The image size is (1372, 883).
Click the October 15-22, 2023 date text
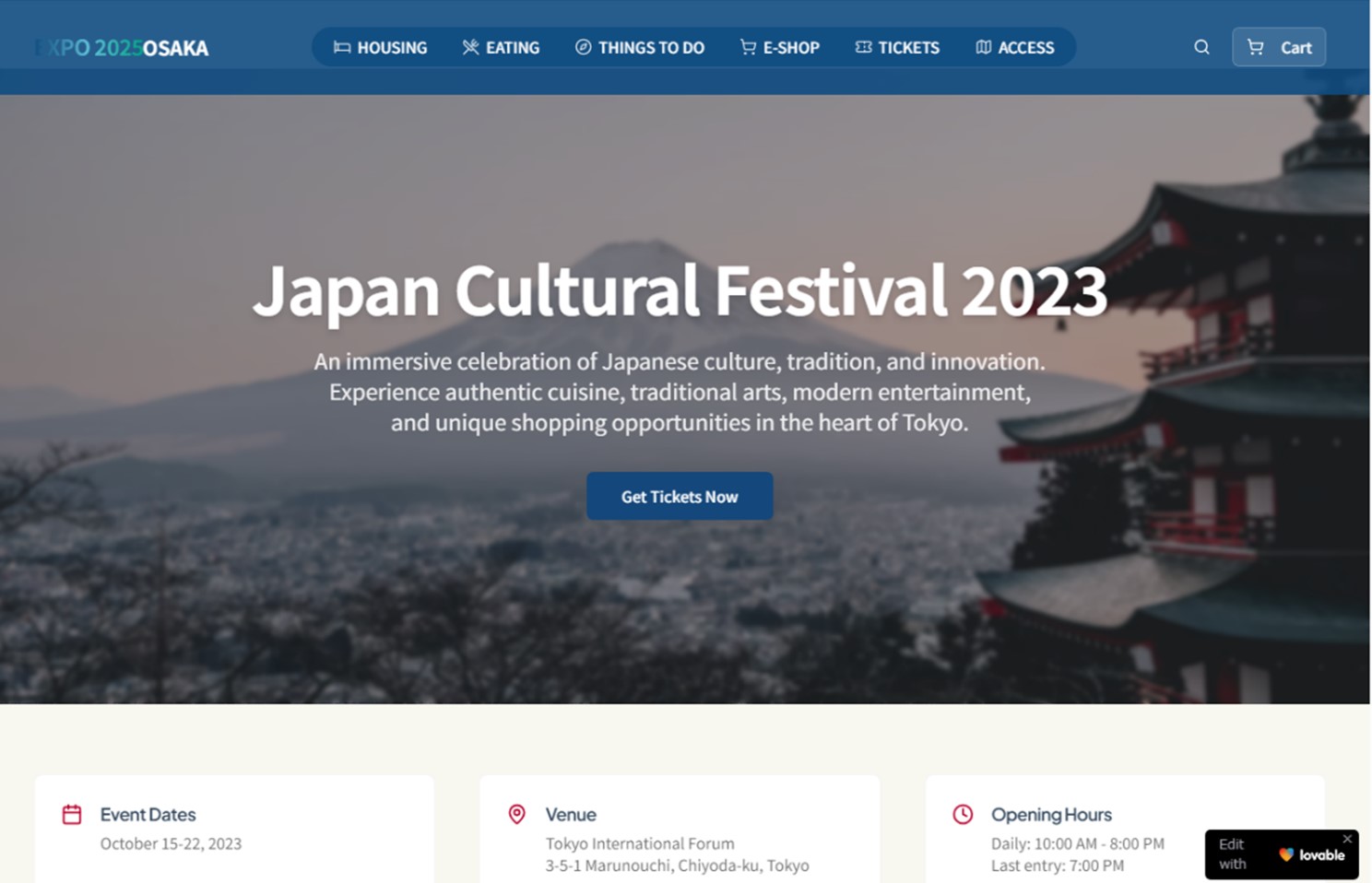[171, 843]
